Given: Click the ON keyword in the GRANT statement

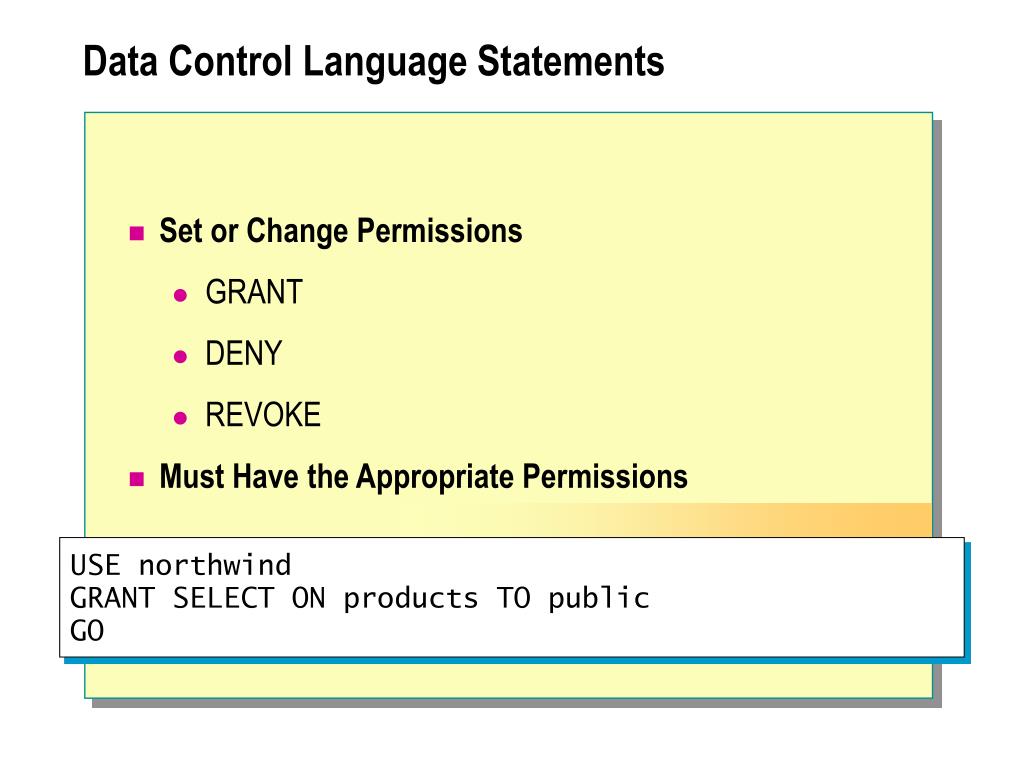Looking at the screenshot, I should tap(308, 598).
